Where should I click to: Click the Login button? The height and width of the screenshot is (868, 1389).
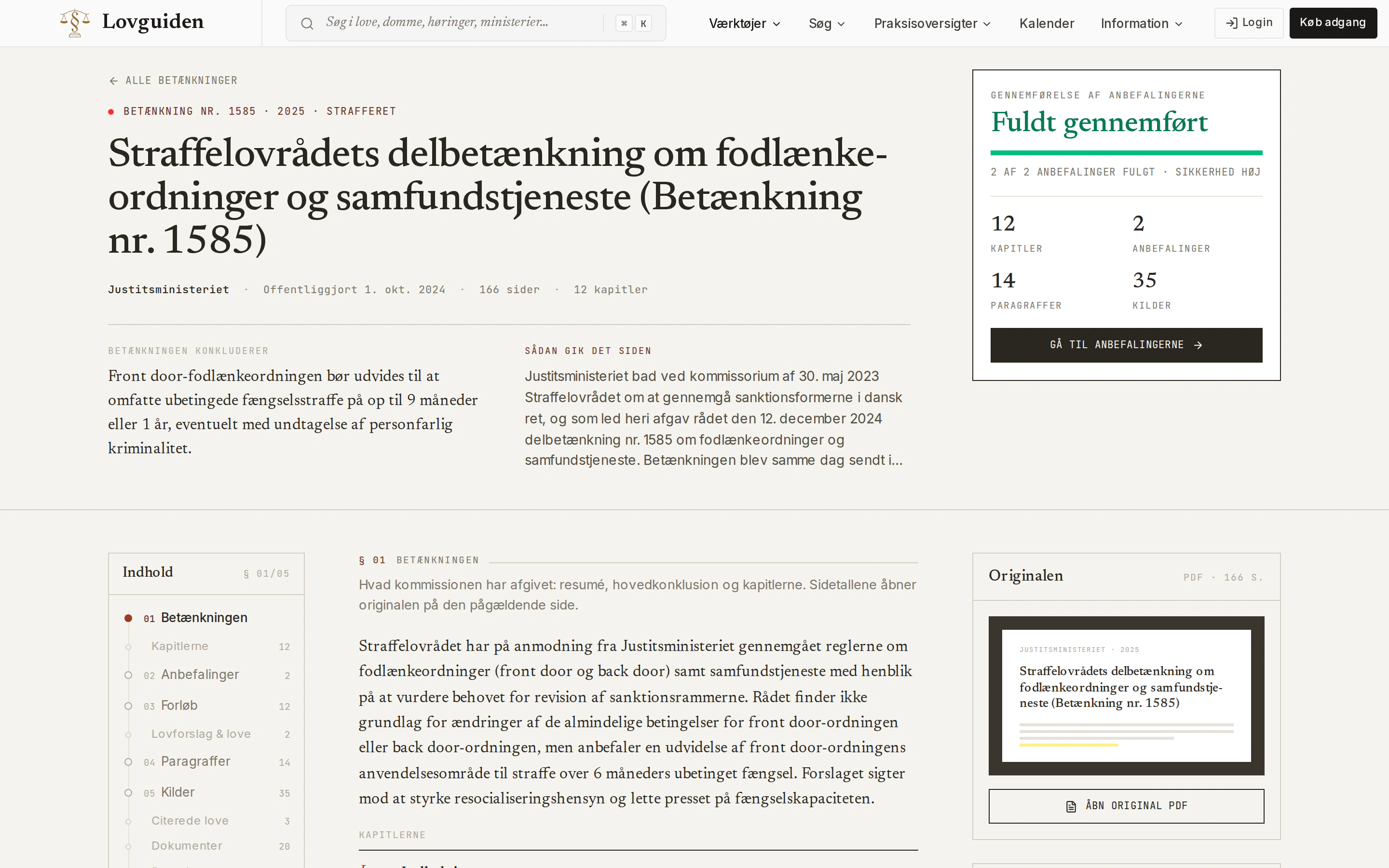(x=1248, y=23)
